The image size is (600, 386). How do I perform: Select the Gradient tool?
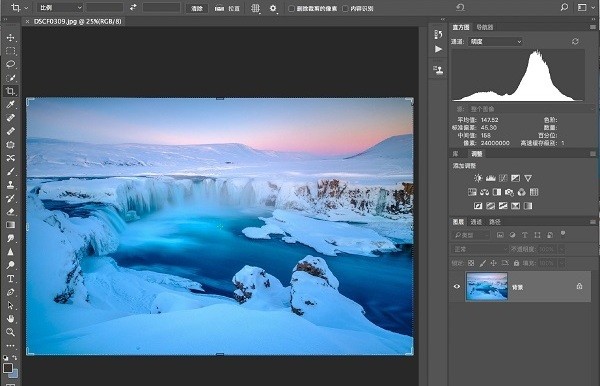point(10,225)
